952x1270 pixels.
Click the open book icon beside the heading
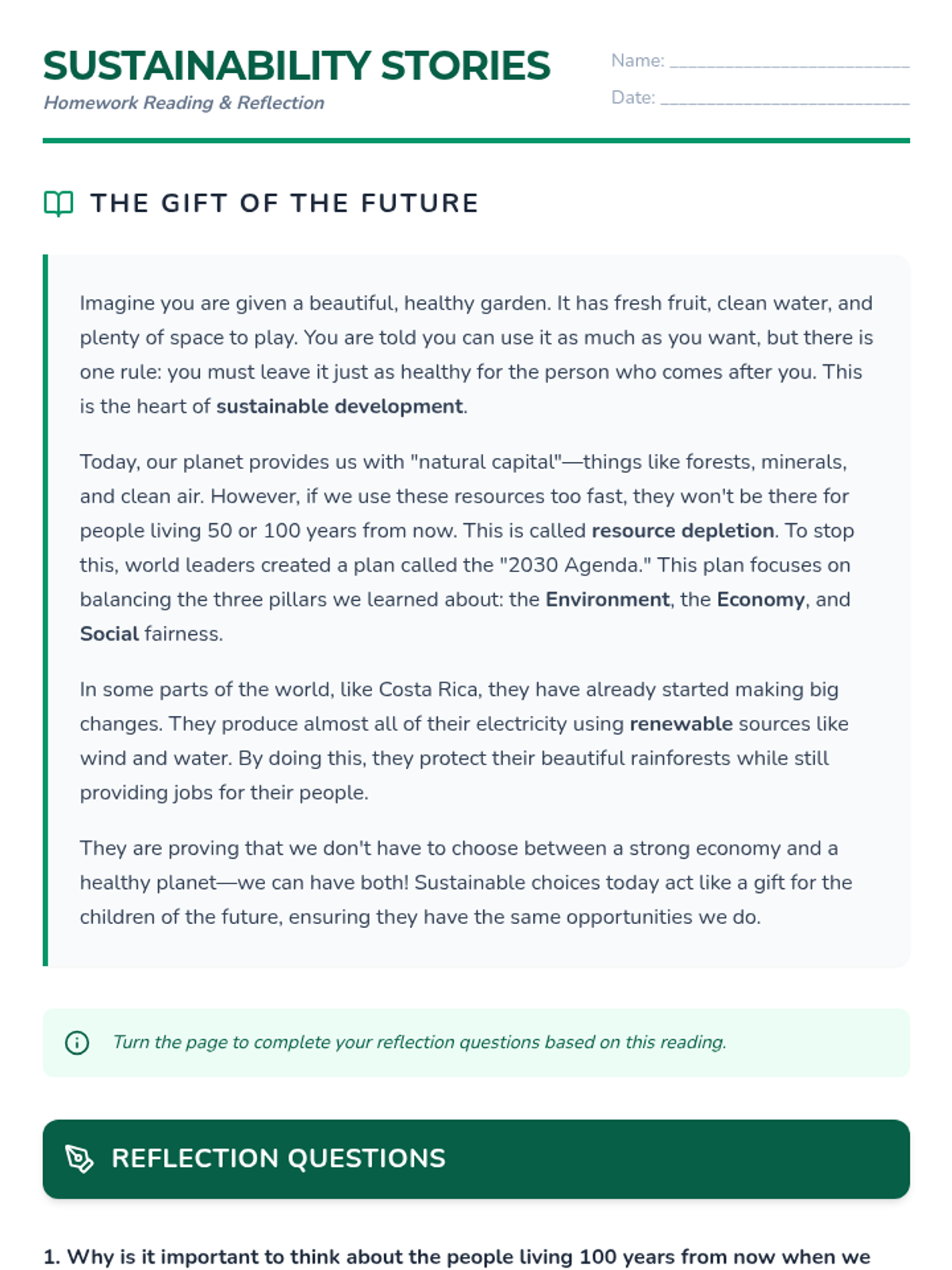point(59,204)
